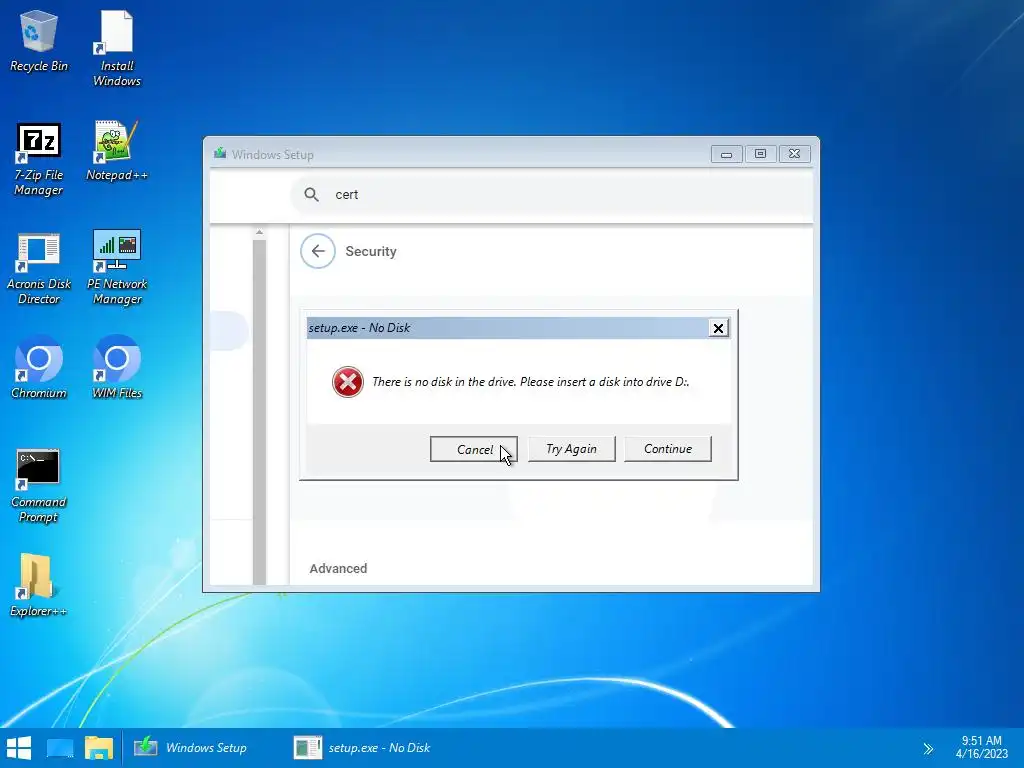This screenshot has width=1024, height=768.
Task: Click the Windows Setup title bar icon
Action: [x=220, y=154]
